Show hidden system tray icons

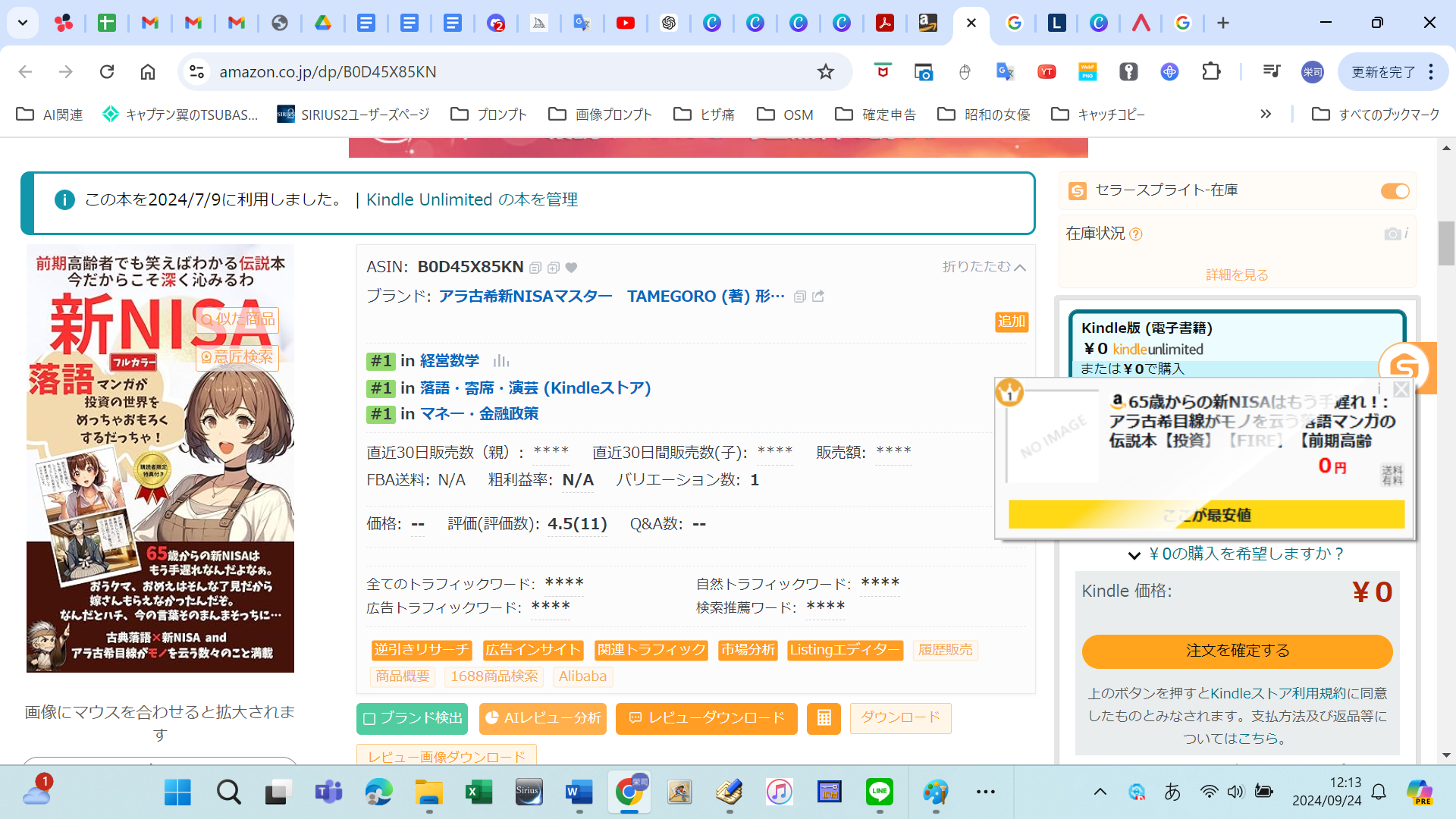click(x=1100, y=792)
